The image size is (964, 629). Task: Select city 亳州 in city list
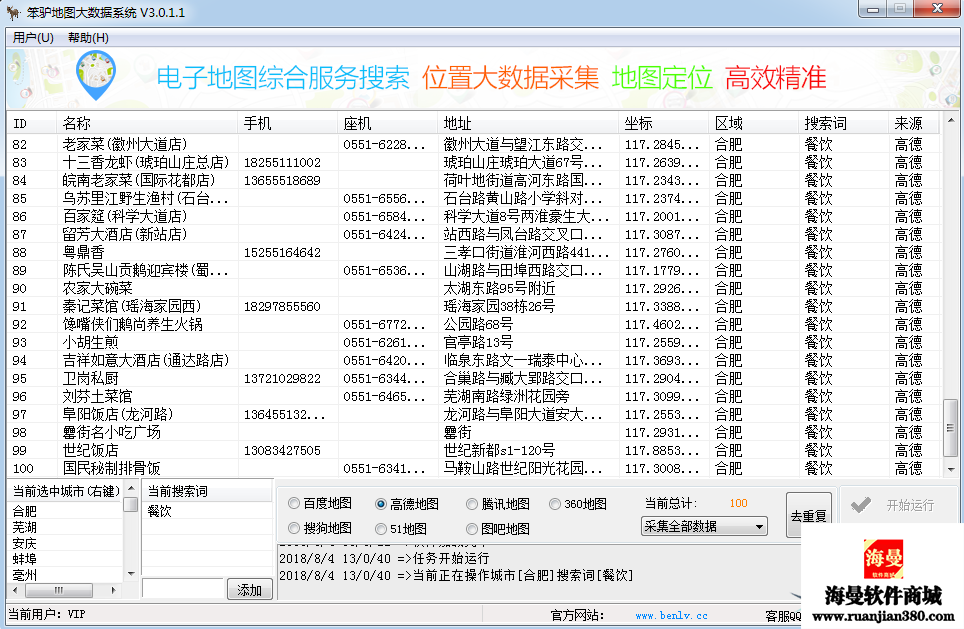point(65,575)
